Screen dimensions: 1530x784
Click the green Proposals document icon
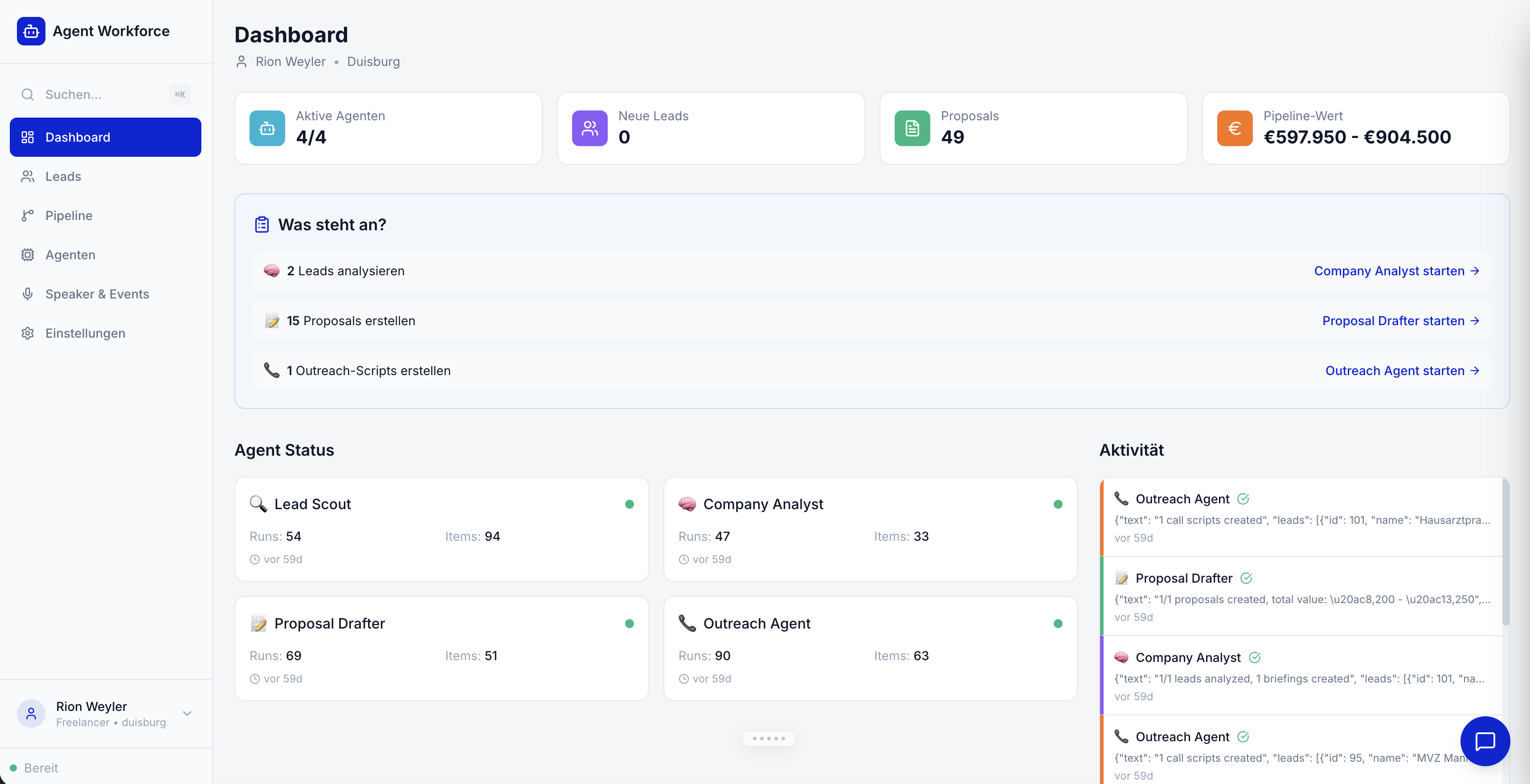tap(912, 128)
